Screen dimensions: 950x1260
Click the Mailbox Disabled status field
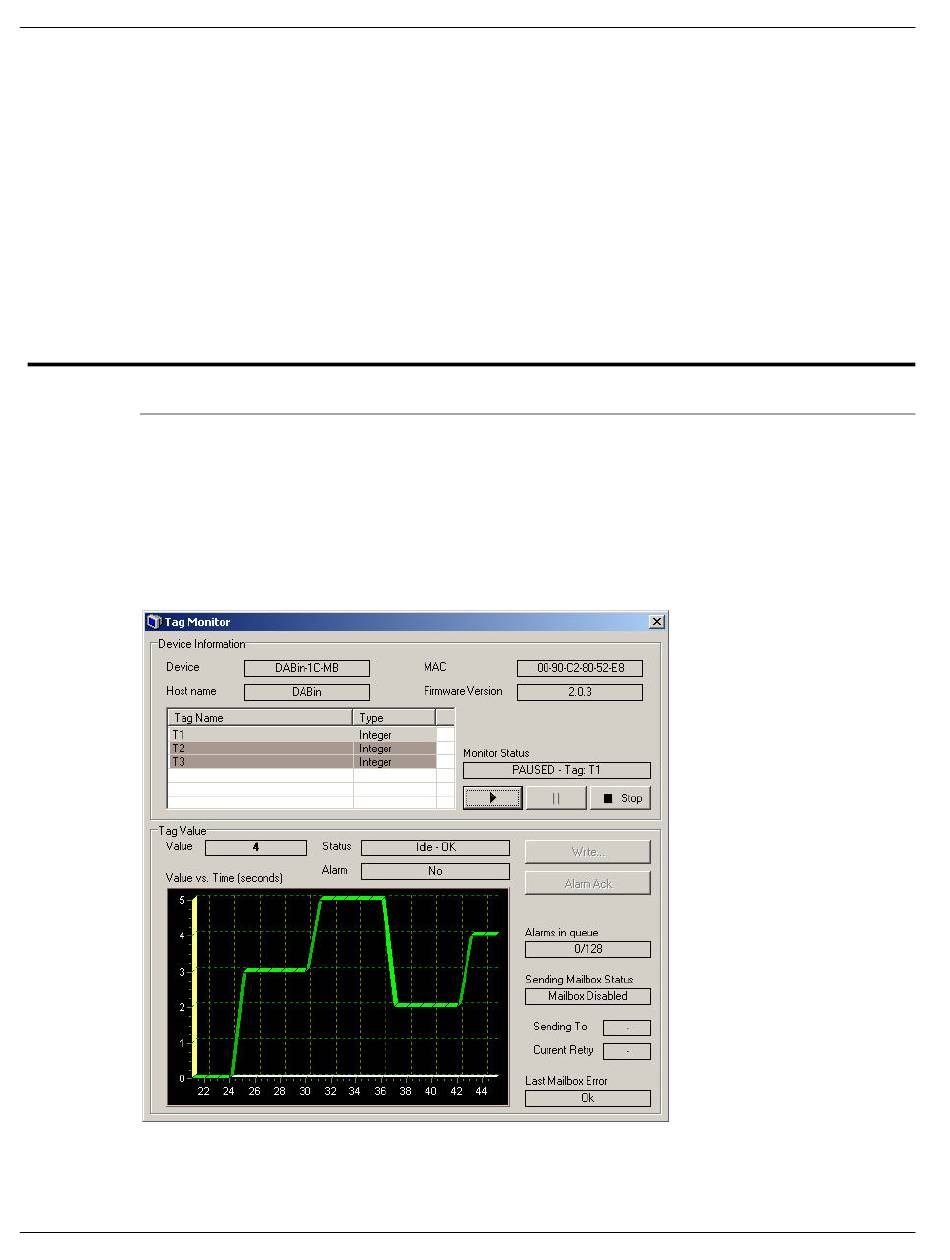point(588,997)
